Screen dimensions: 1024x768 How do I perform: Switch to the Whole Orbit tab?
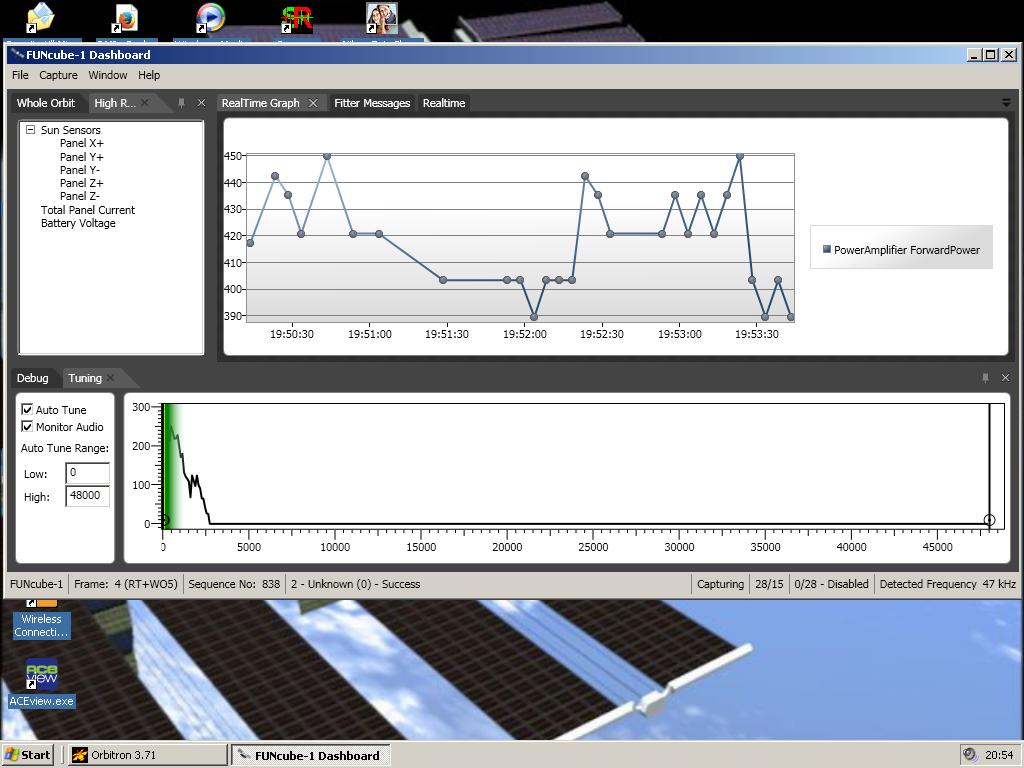click(46, 103)
